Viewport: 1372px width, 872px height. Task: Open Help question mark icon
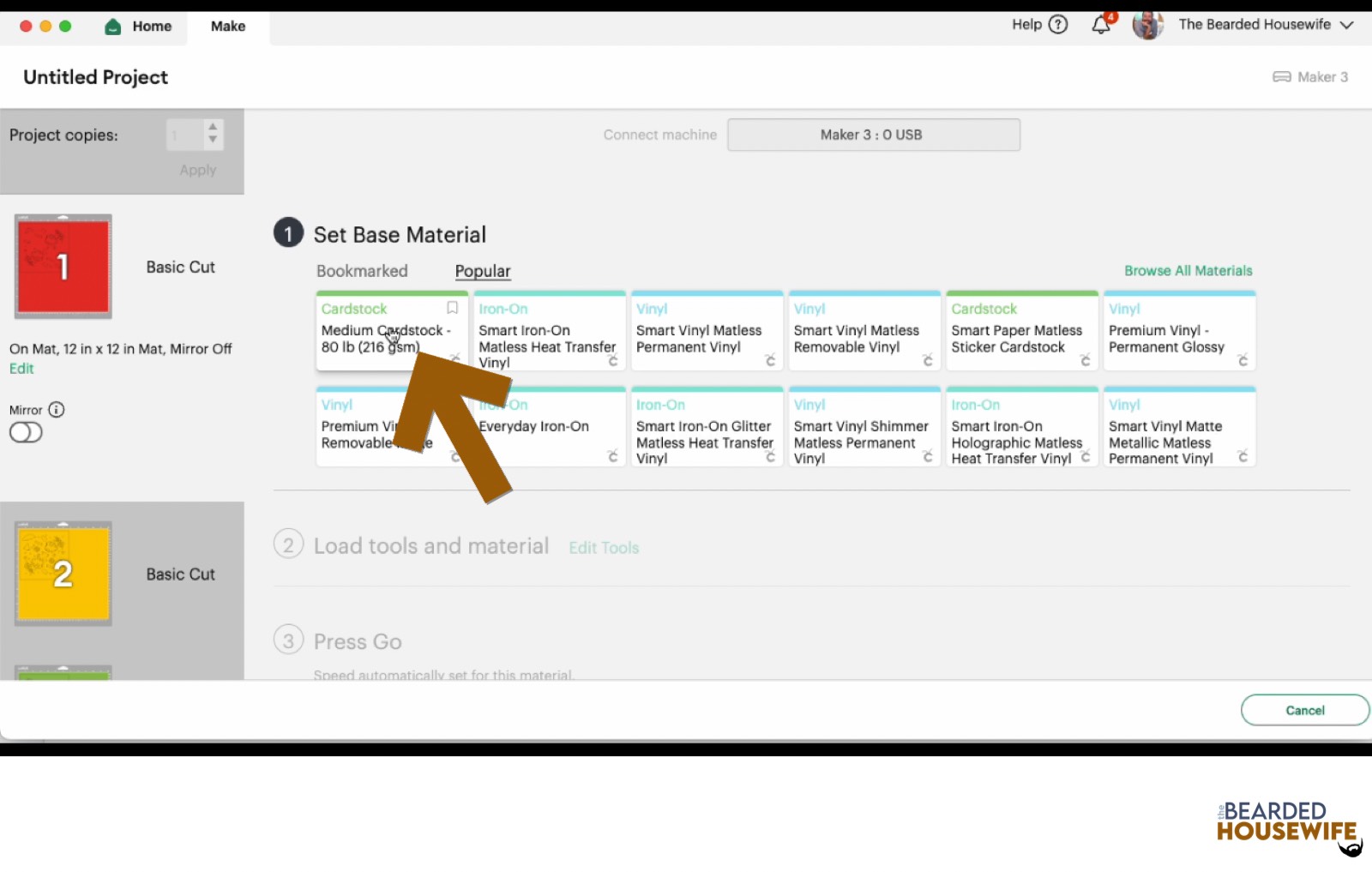tap(1058, 25)
